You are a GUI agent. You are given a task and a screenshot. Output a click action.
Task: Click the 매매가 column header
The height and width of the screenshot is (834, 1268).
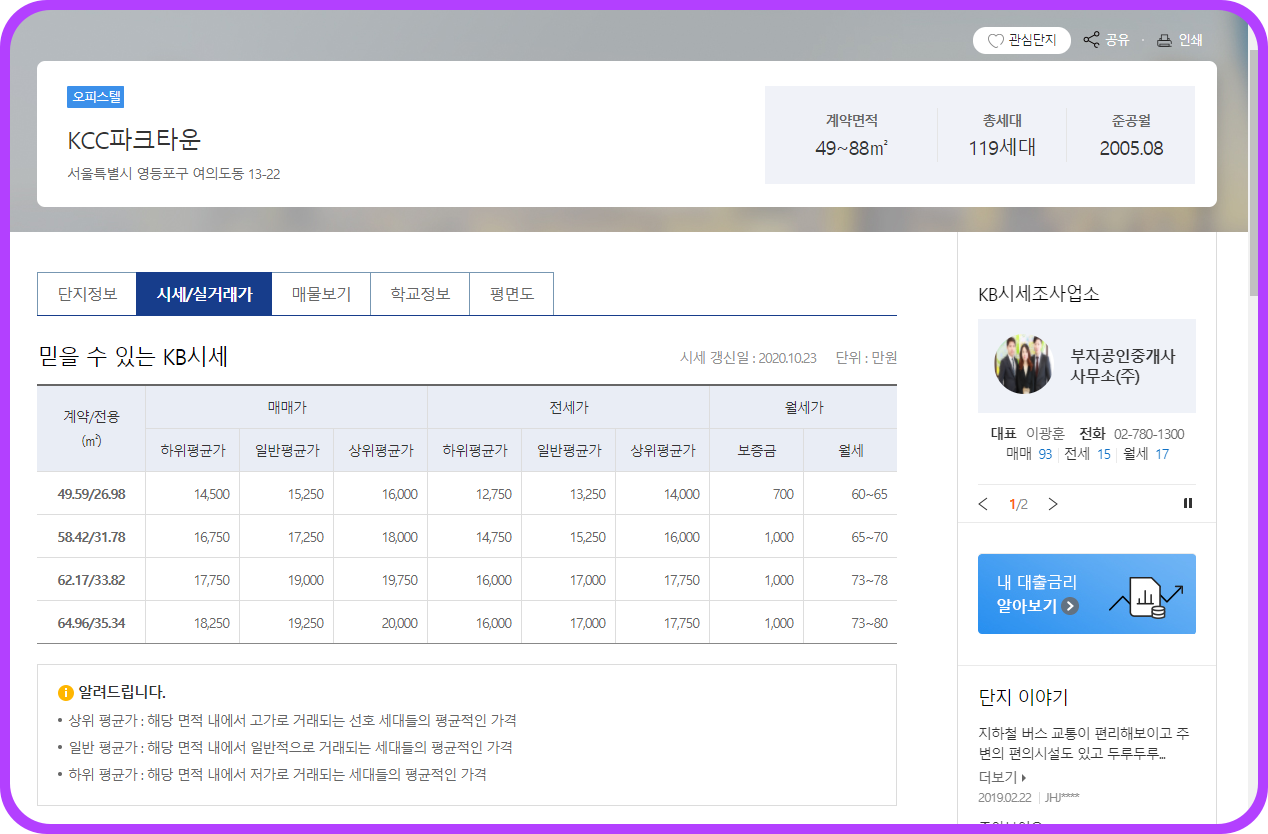click(x=287, y=407)
